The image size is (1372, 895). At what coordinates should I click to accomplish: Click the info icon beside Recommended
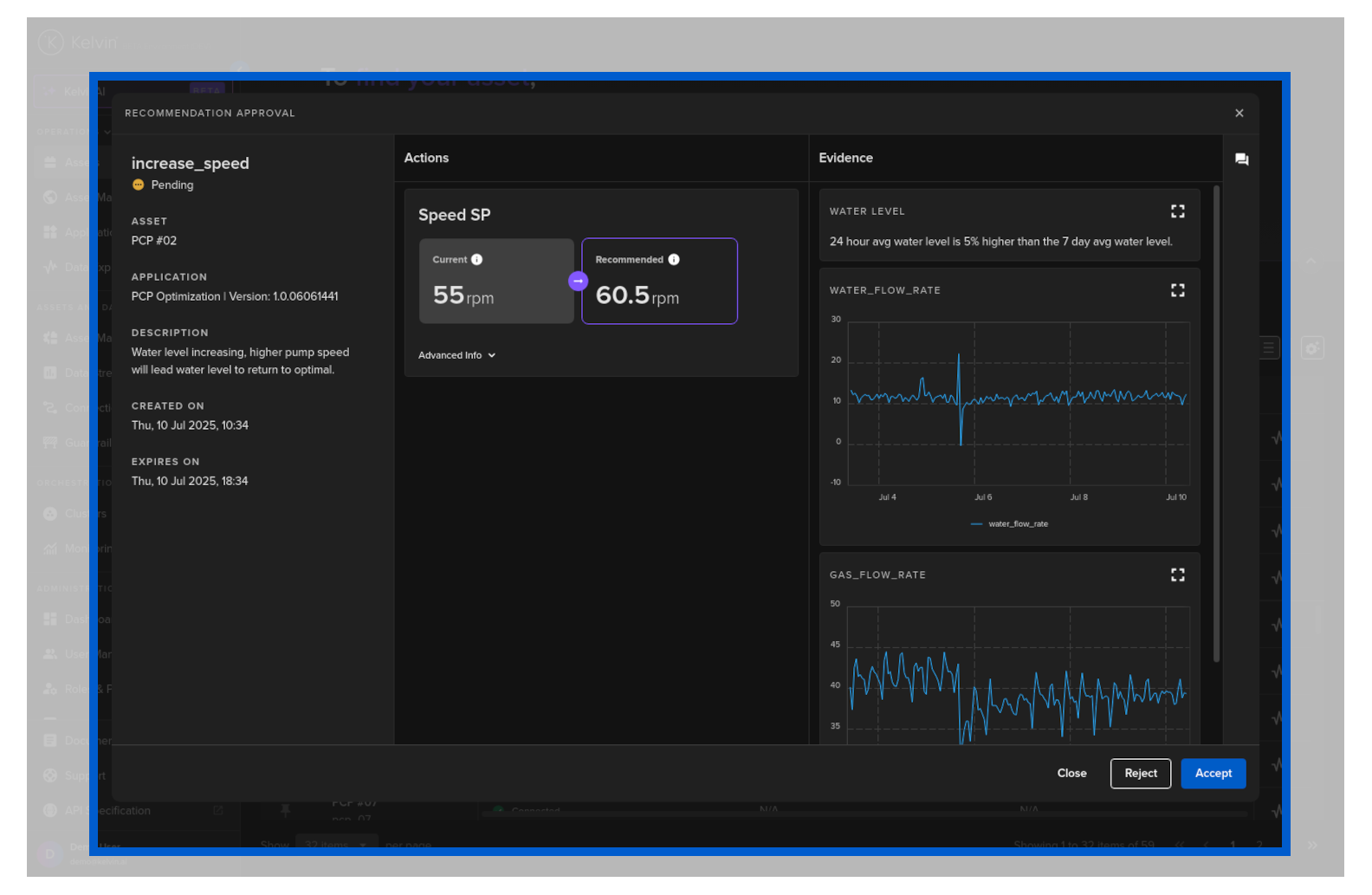pyautogui.click(x=674, y=260)
